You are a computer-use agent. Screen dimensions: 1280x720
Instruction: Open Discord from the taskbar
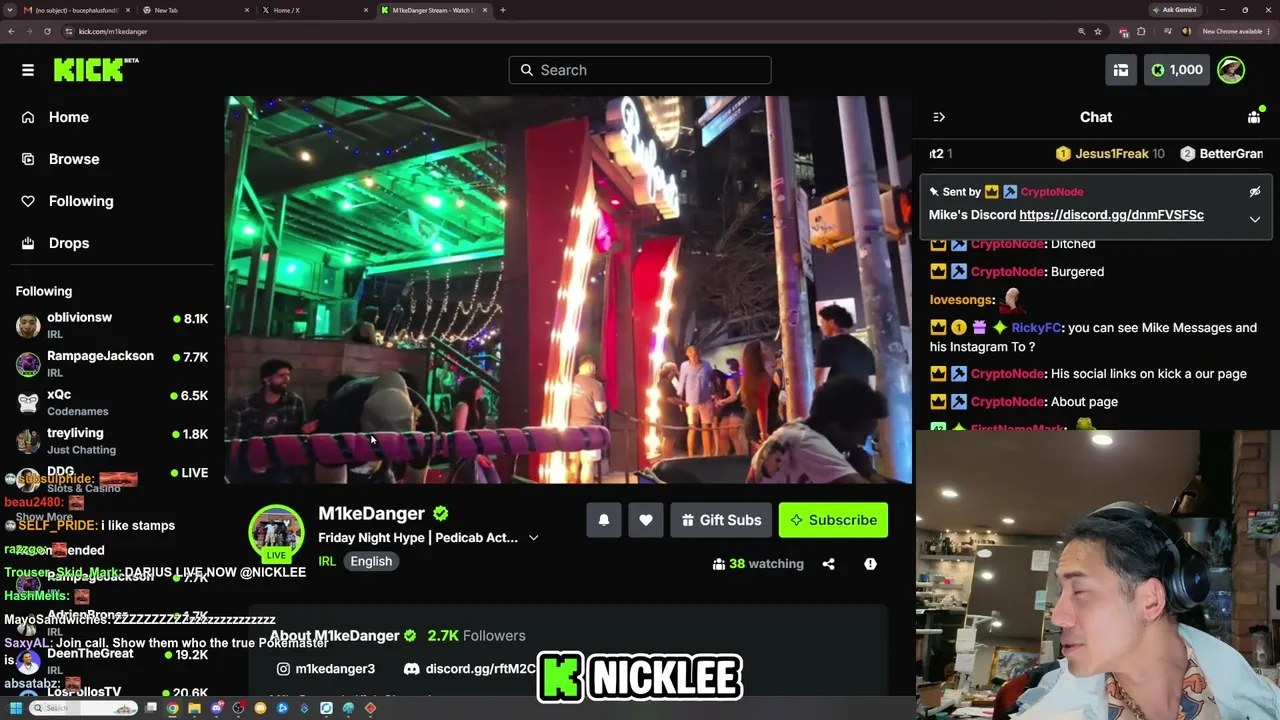(217, 708)
